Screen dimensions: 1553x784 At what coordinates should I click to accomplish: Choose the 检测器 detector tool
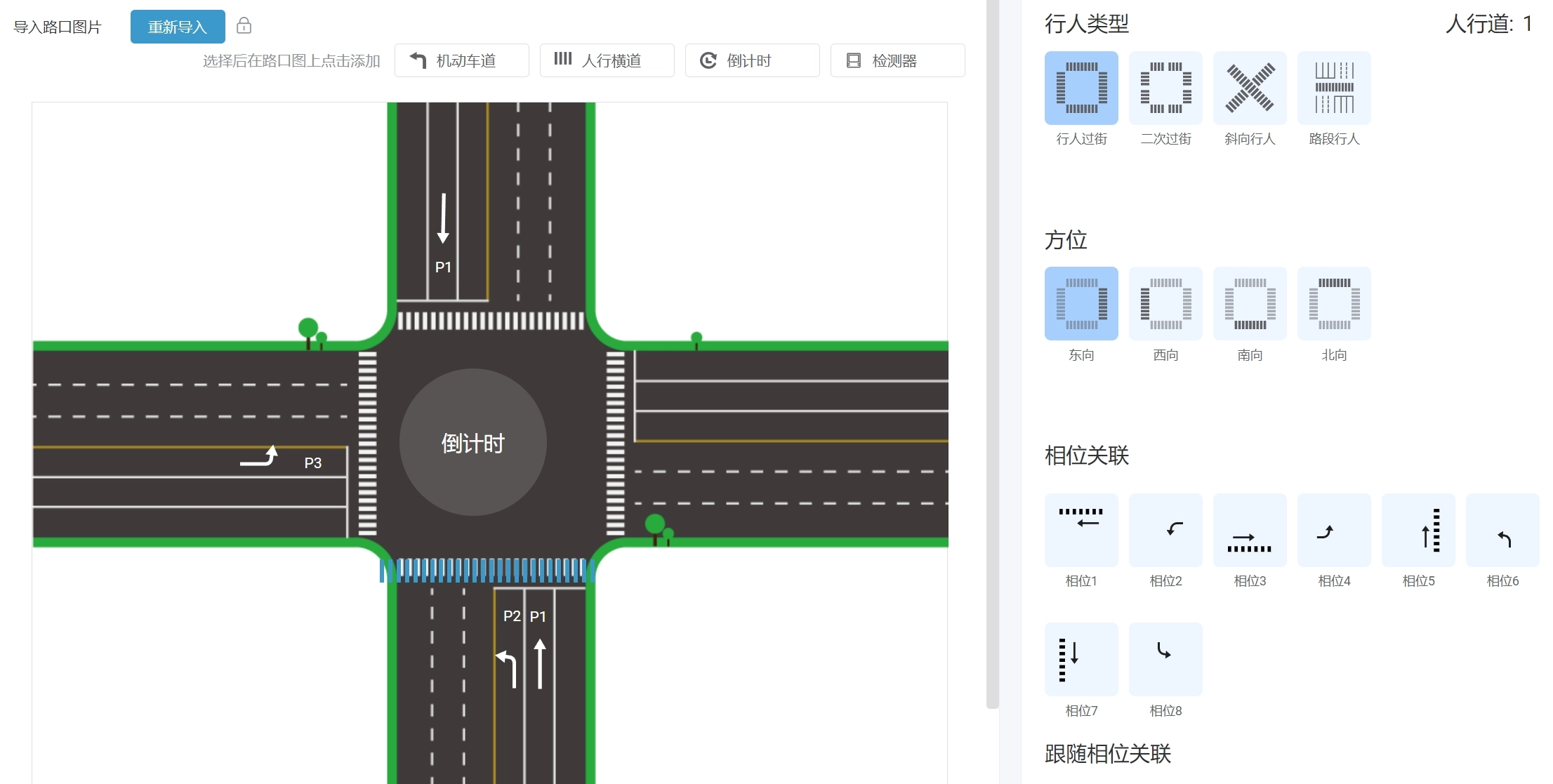point(897,60)
